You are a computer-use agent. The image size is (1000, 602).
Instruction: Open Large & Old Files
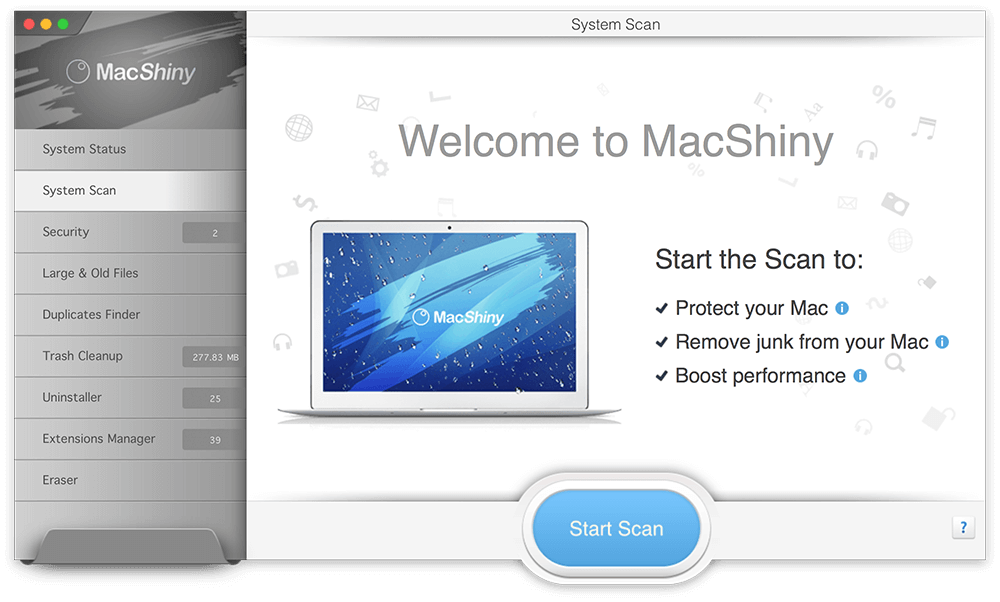tap(130, 274)
